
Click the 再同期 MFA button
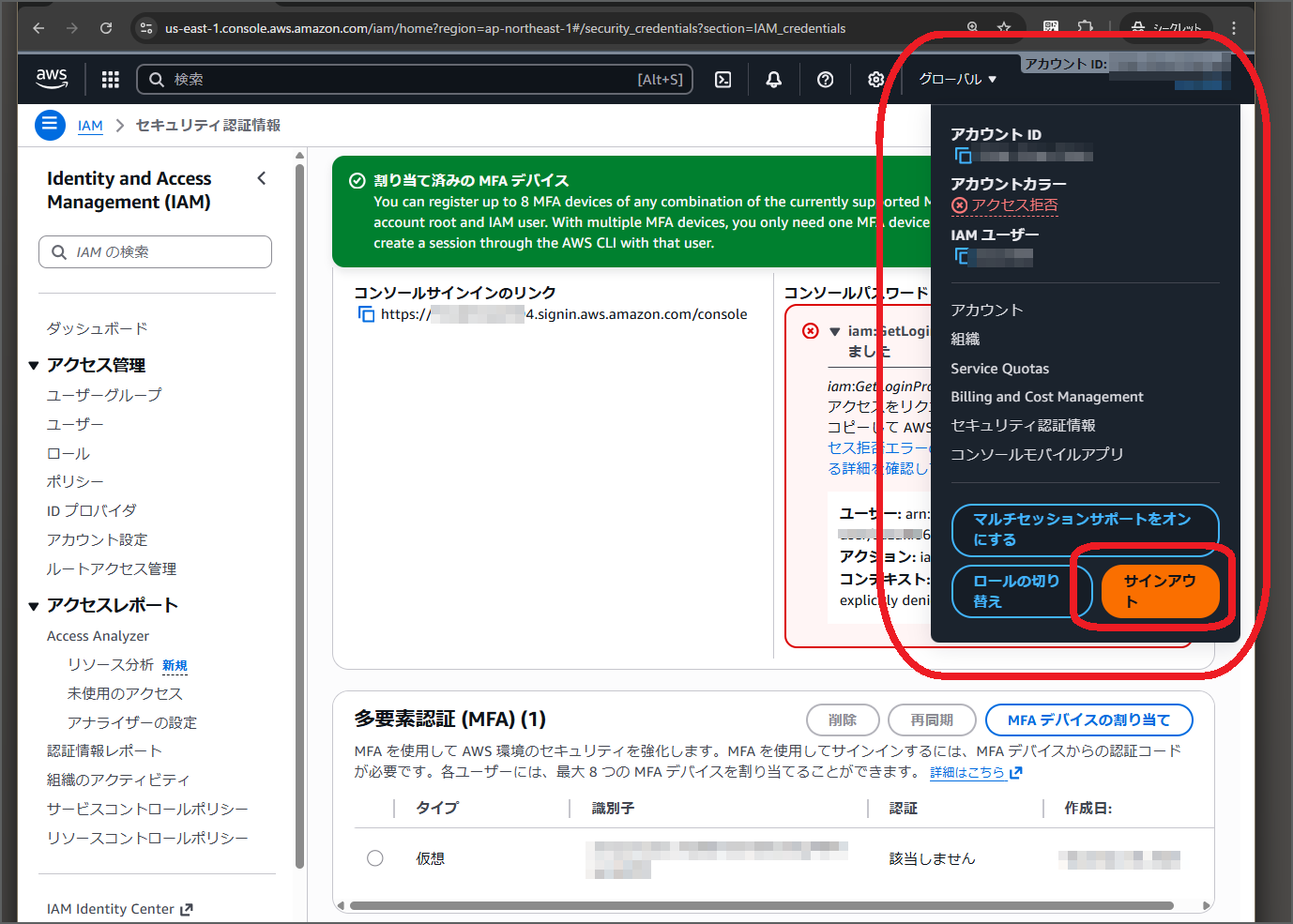(x=932, y=720)
